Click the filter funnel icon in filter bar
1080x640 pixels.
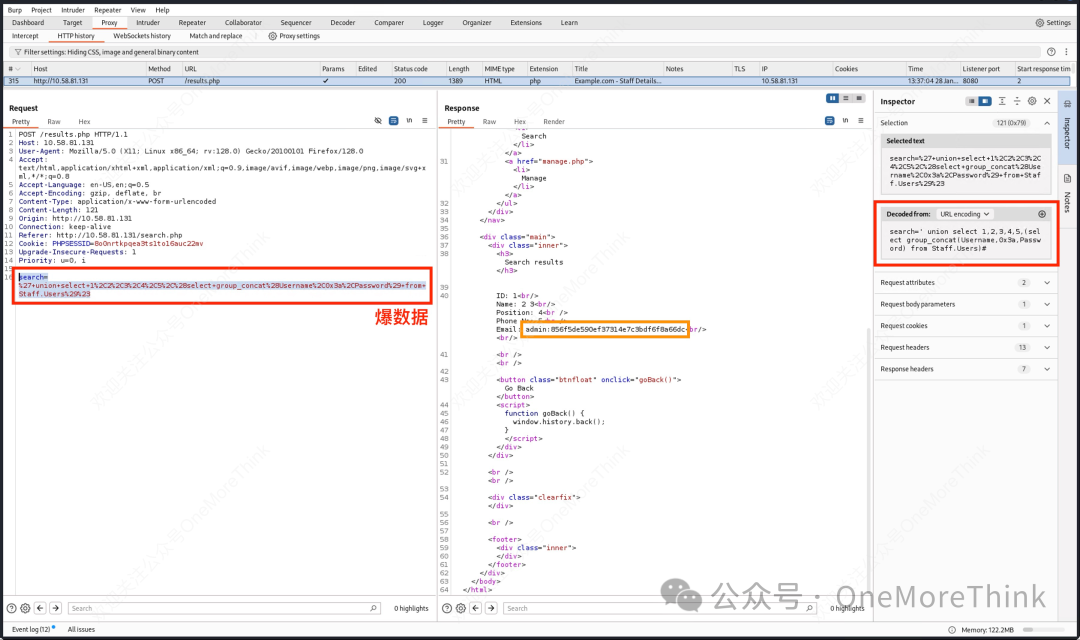coord(17,52)
